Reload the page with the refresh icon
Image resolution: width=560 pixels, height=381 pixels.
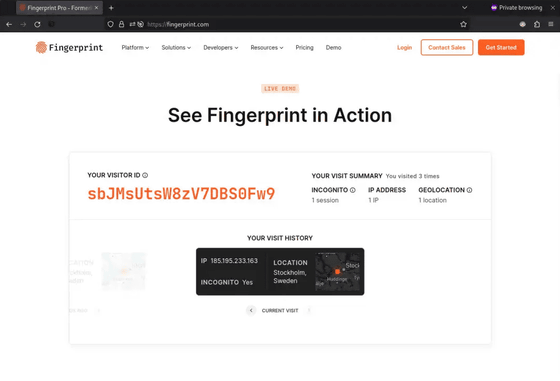37,24
